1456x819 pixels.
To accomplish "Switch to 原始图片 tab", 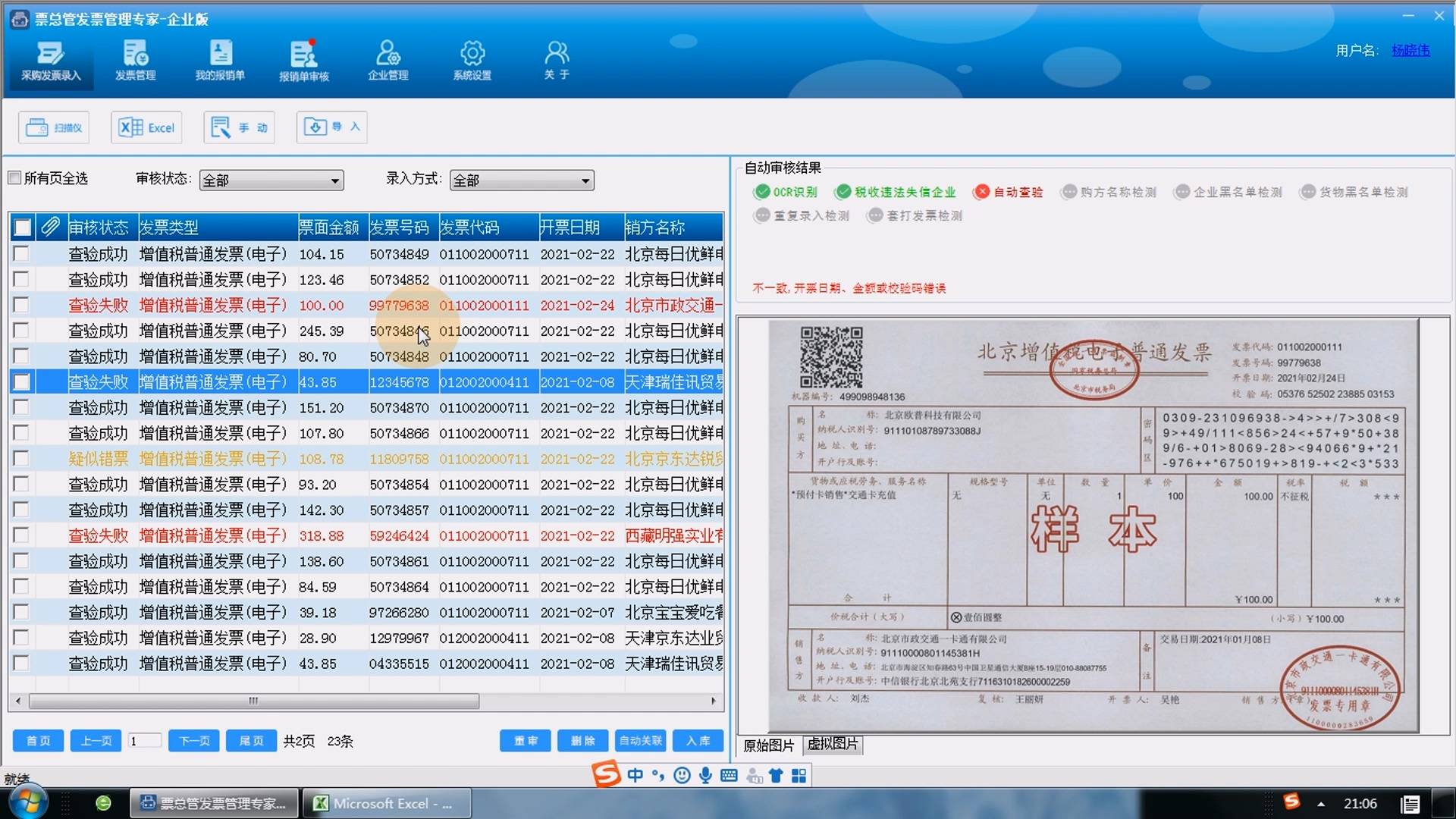I will click(768, 745).
